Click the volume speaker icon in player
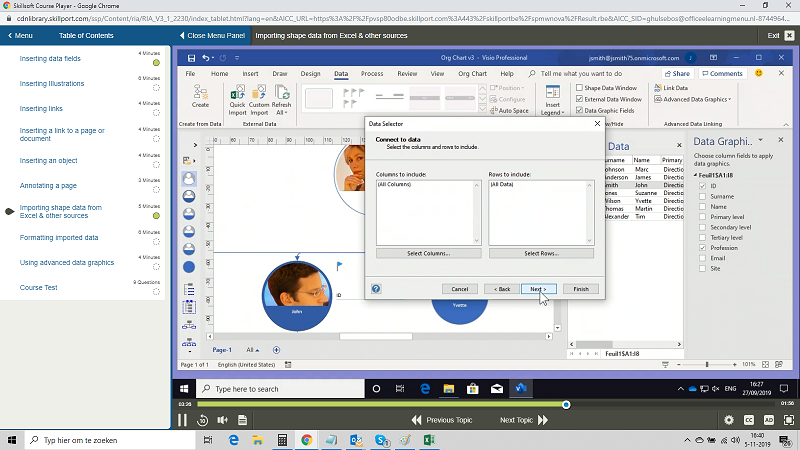 tap(222, 420)
